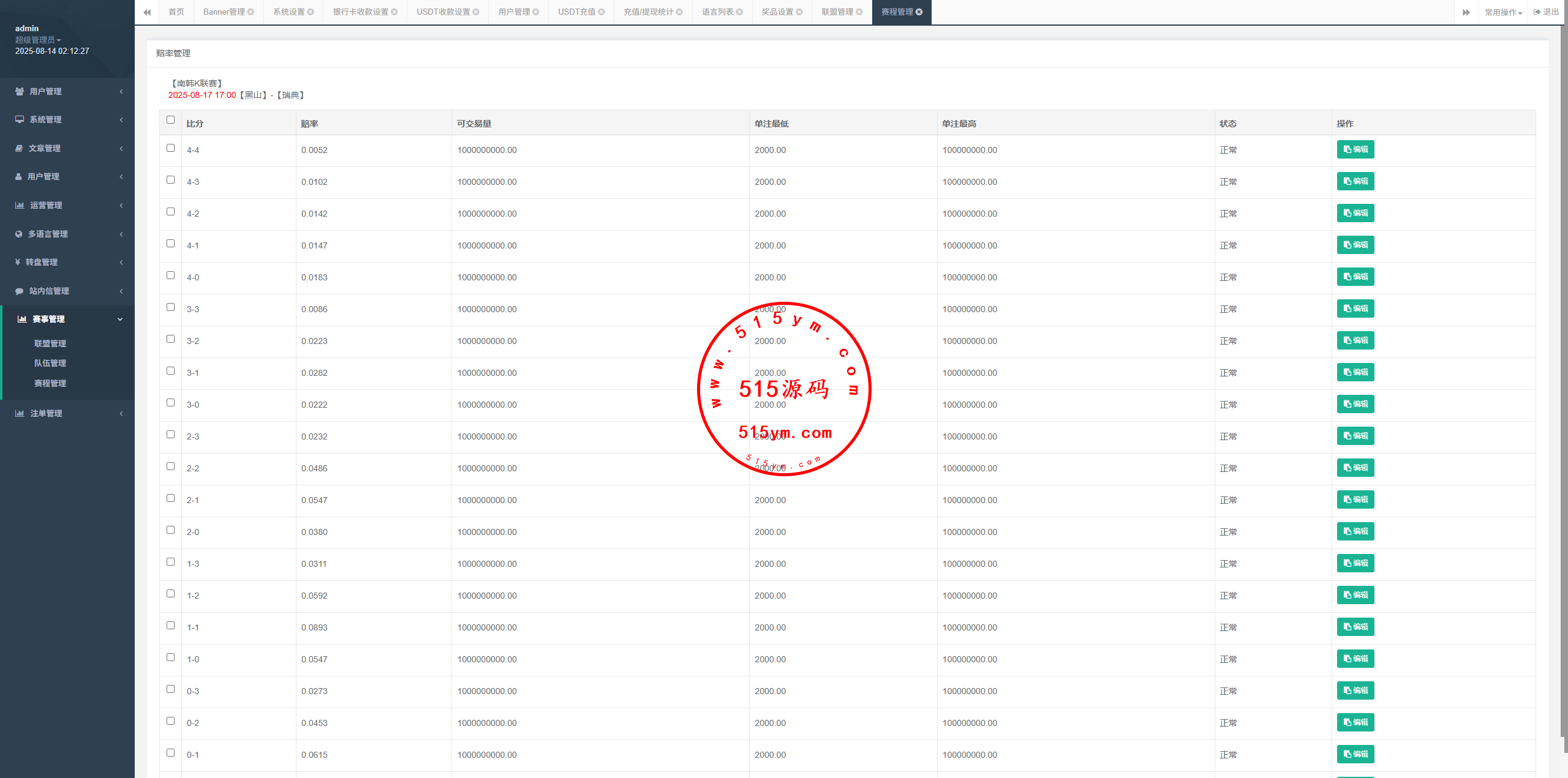Click the 退出 logout icon
The width and height of the screenshot is (1568, 778).
point(1537,12)
